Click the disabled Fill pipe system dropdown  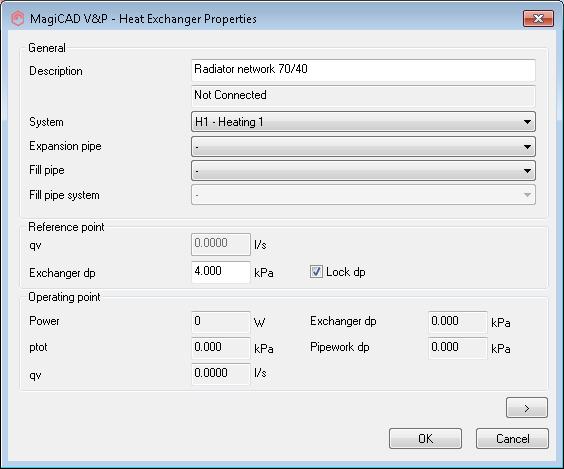click(x=363, y=195)
